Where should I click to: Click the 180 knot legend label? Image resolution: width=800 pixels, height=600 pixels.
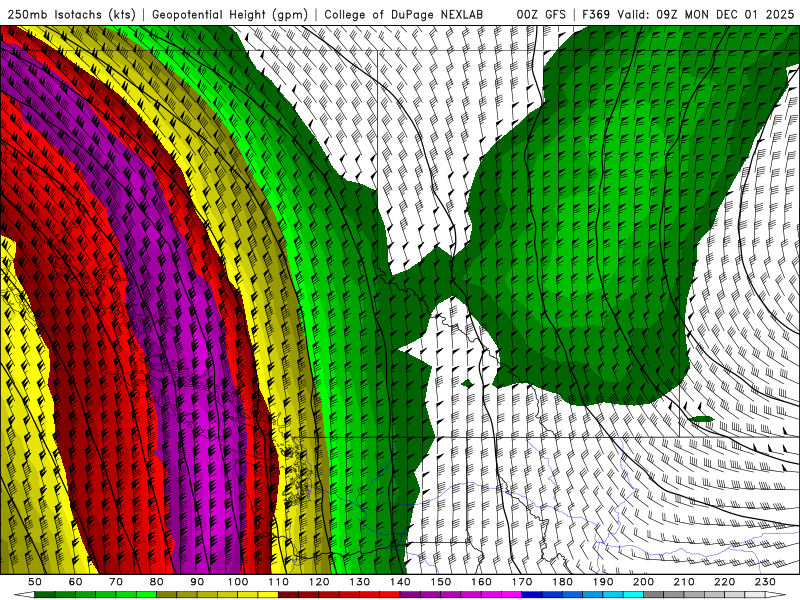(562, 582)
